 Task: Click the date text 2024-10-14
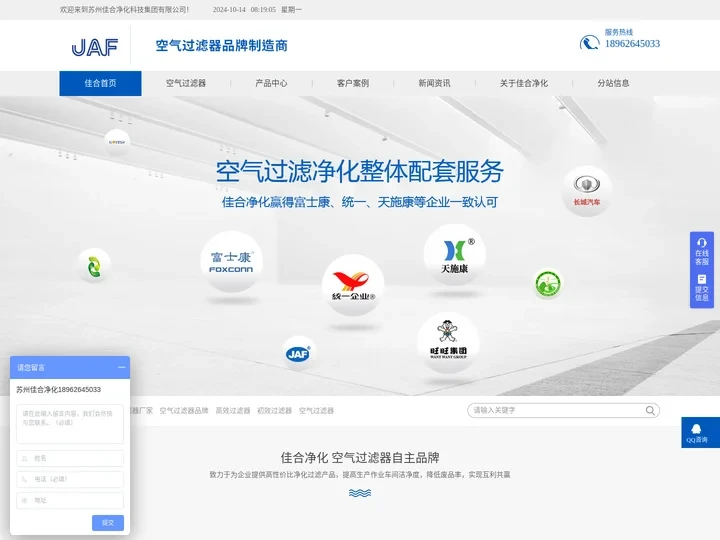coord(229,10)
